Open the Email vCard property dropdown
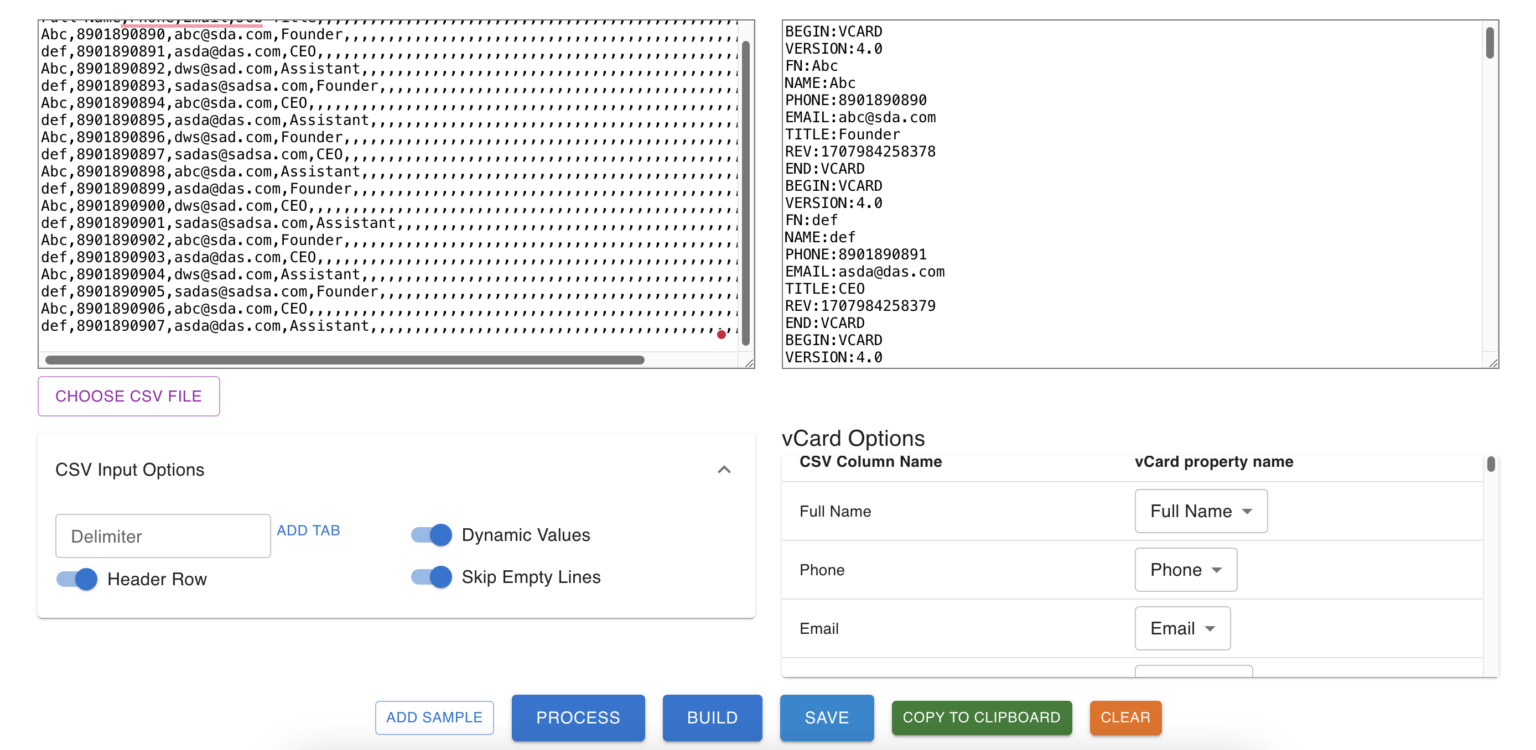The width and height of the screenshot is (1536, 750). (1182, 628)
